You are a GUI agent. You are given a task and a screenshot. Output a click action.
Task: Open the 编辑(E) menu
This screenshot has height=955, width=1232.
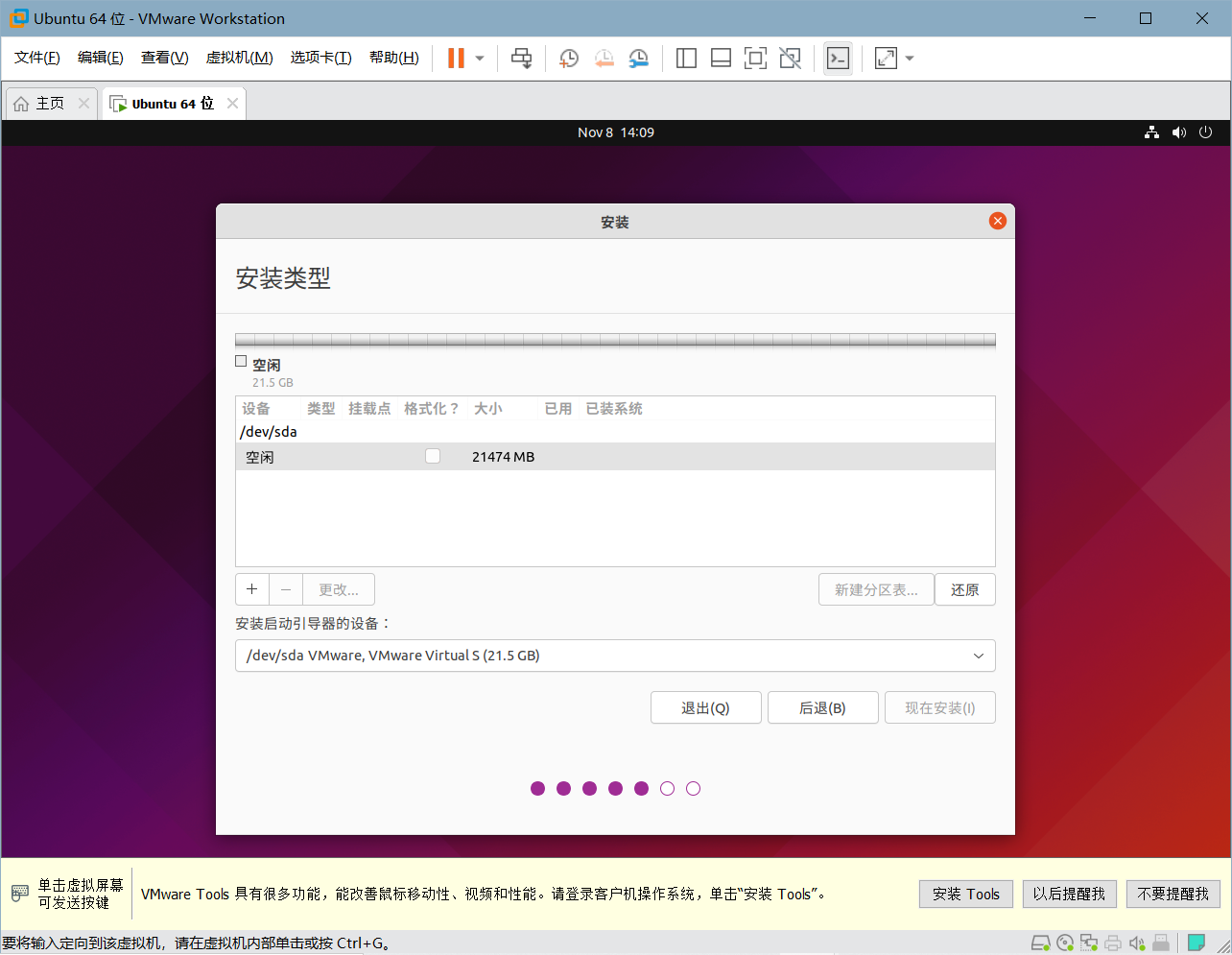(101, 58)
